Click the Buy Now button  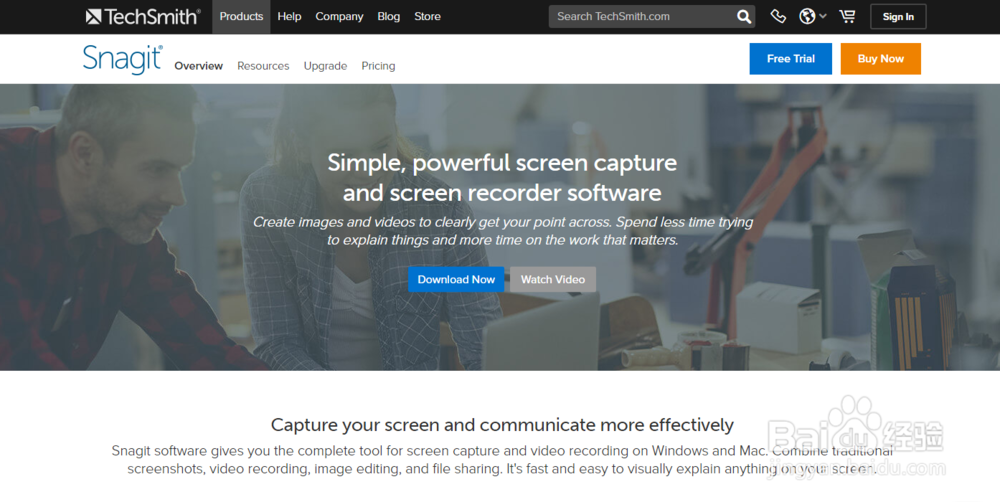pyautogui.click(x=881, y=59)
